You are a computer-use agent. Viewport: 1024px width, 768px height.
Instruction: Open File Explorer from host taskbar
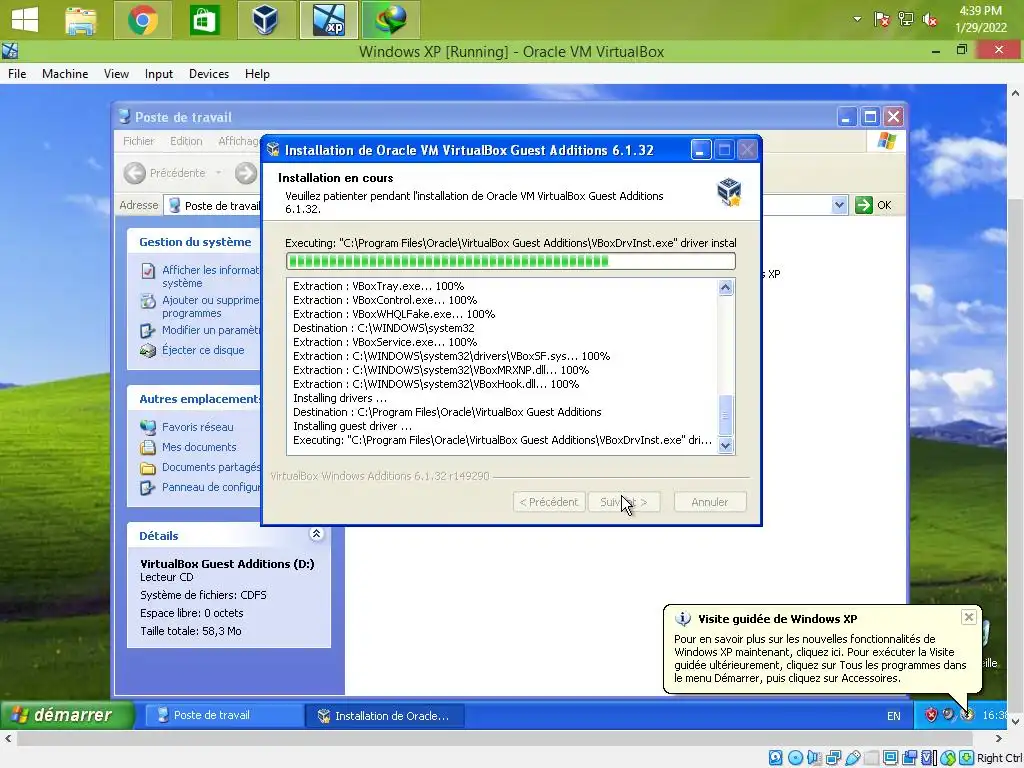81,20
